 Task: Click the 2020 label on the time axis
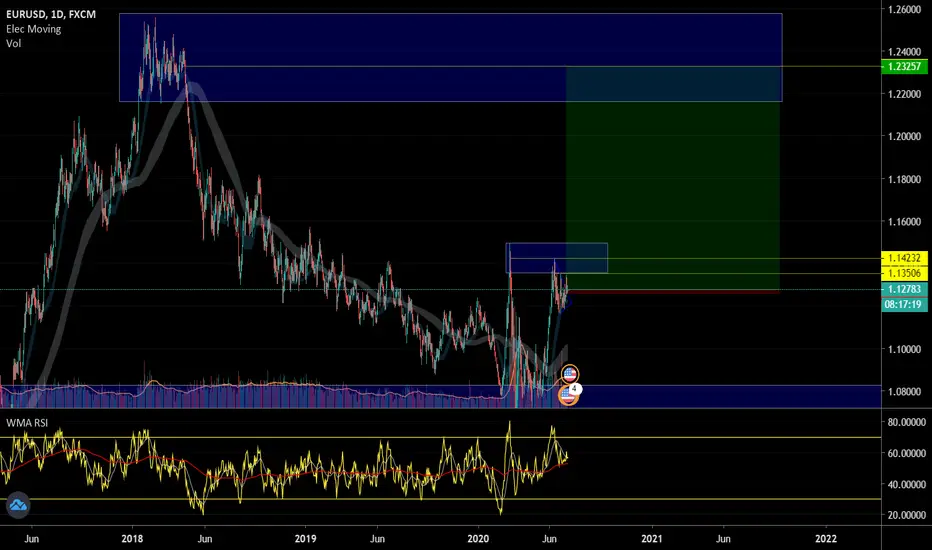(478, 539)
